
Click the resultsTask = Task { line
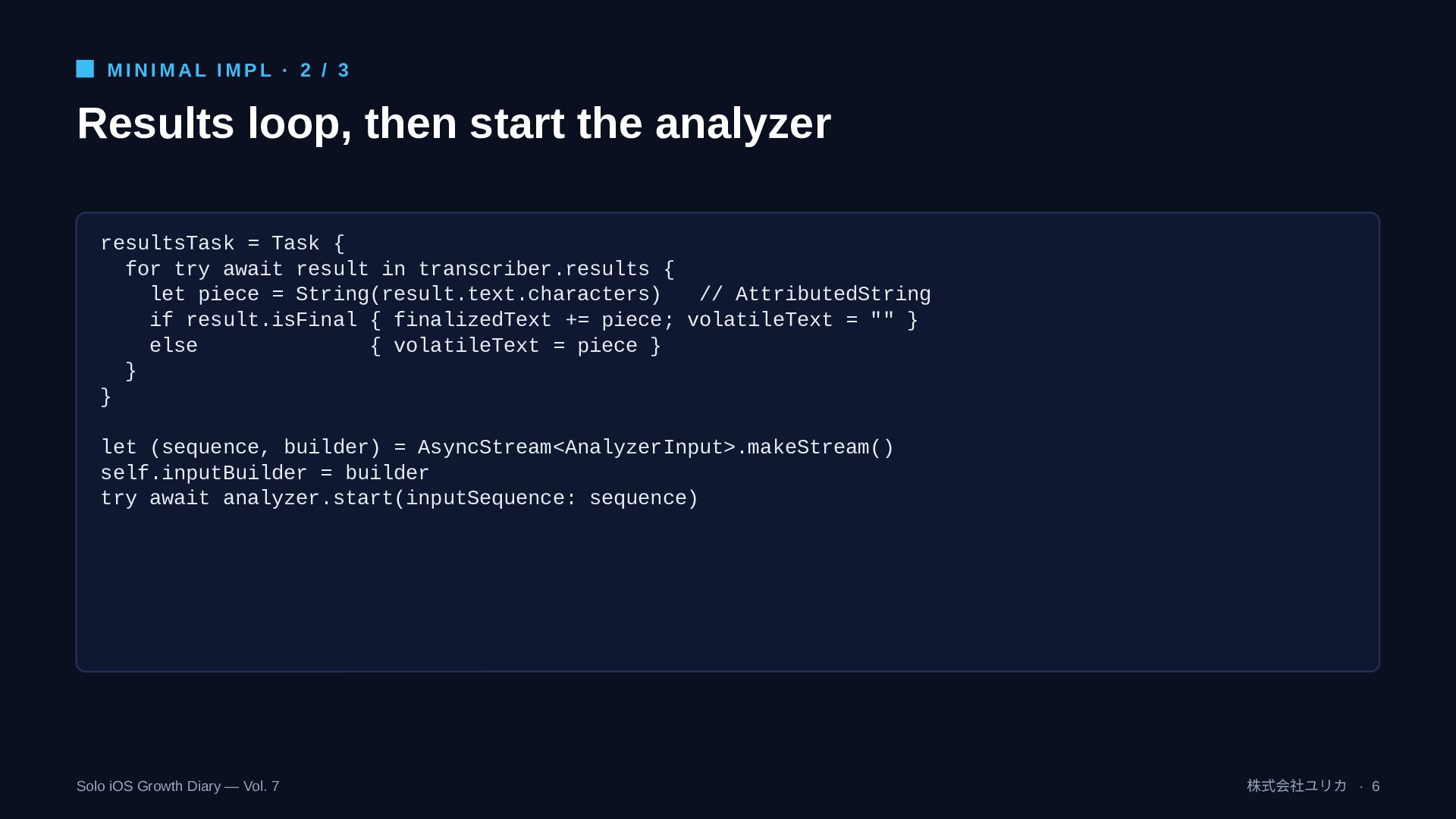[222, 243]
